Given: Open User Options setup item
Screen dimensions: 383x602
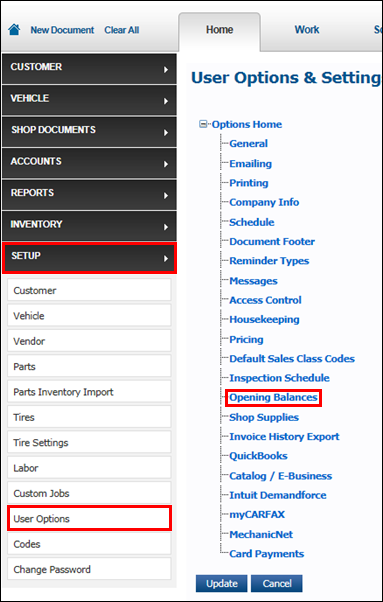Looking at the screenshot, I should coord(89,518).
